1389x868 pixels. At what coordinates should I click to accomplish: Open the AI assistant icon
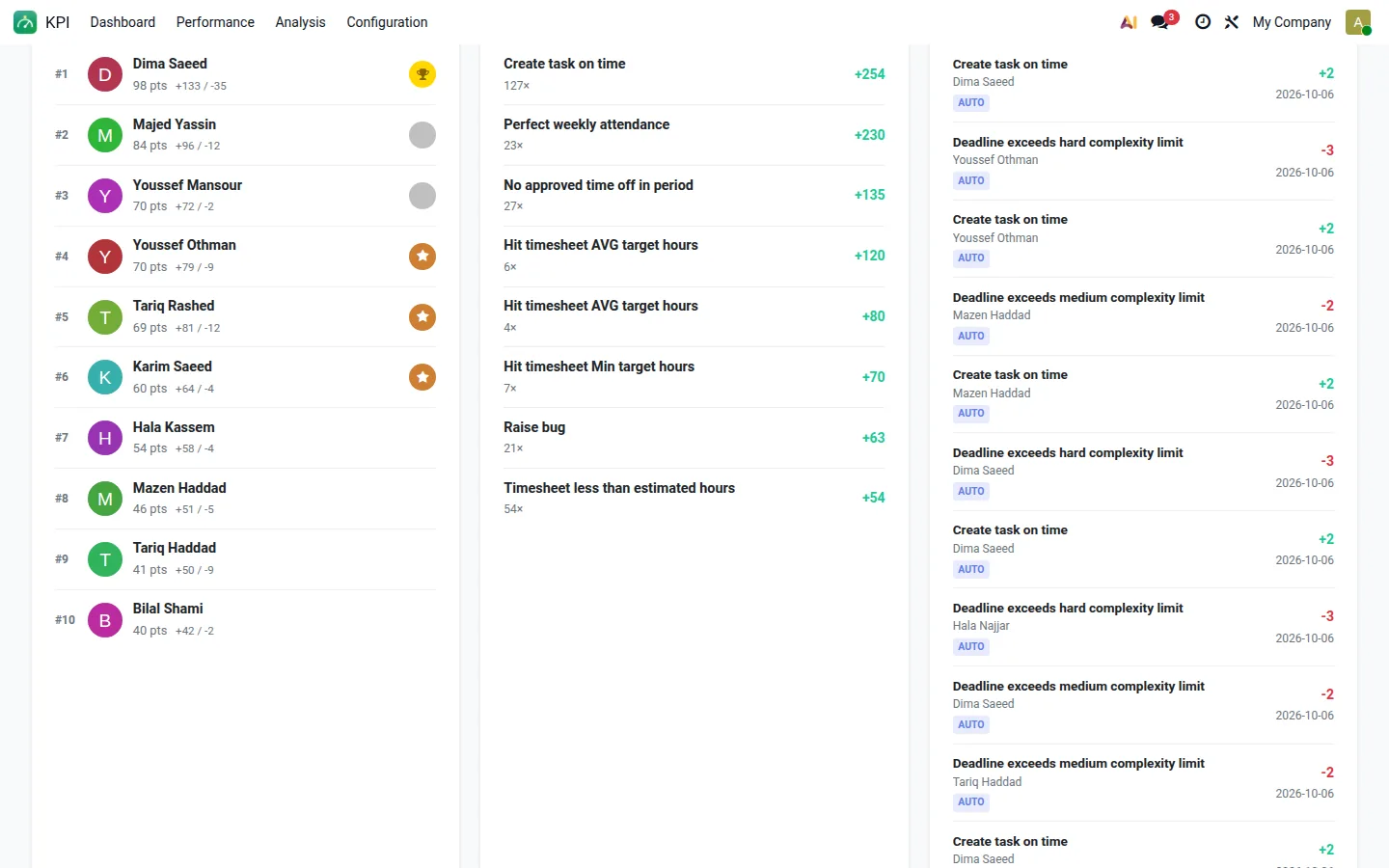tap(1129, 22)
